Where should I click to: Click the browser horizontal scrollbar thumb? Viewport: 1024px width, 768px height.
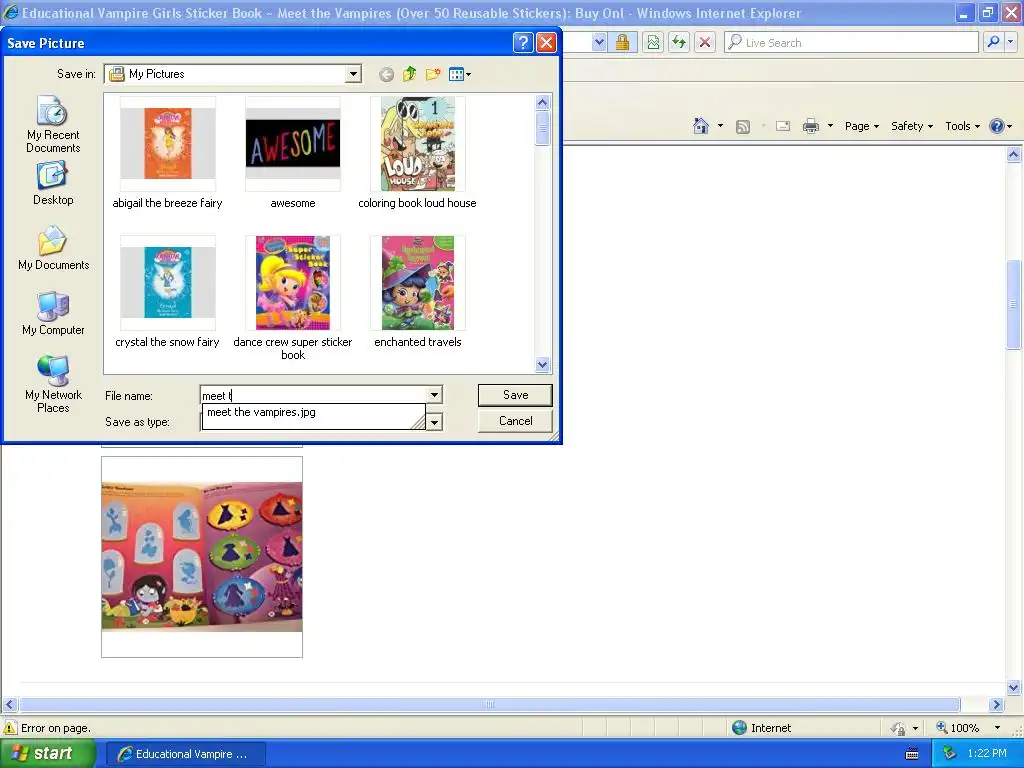490,705
